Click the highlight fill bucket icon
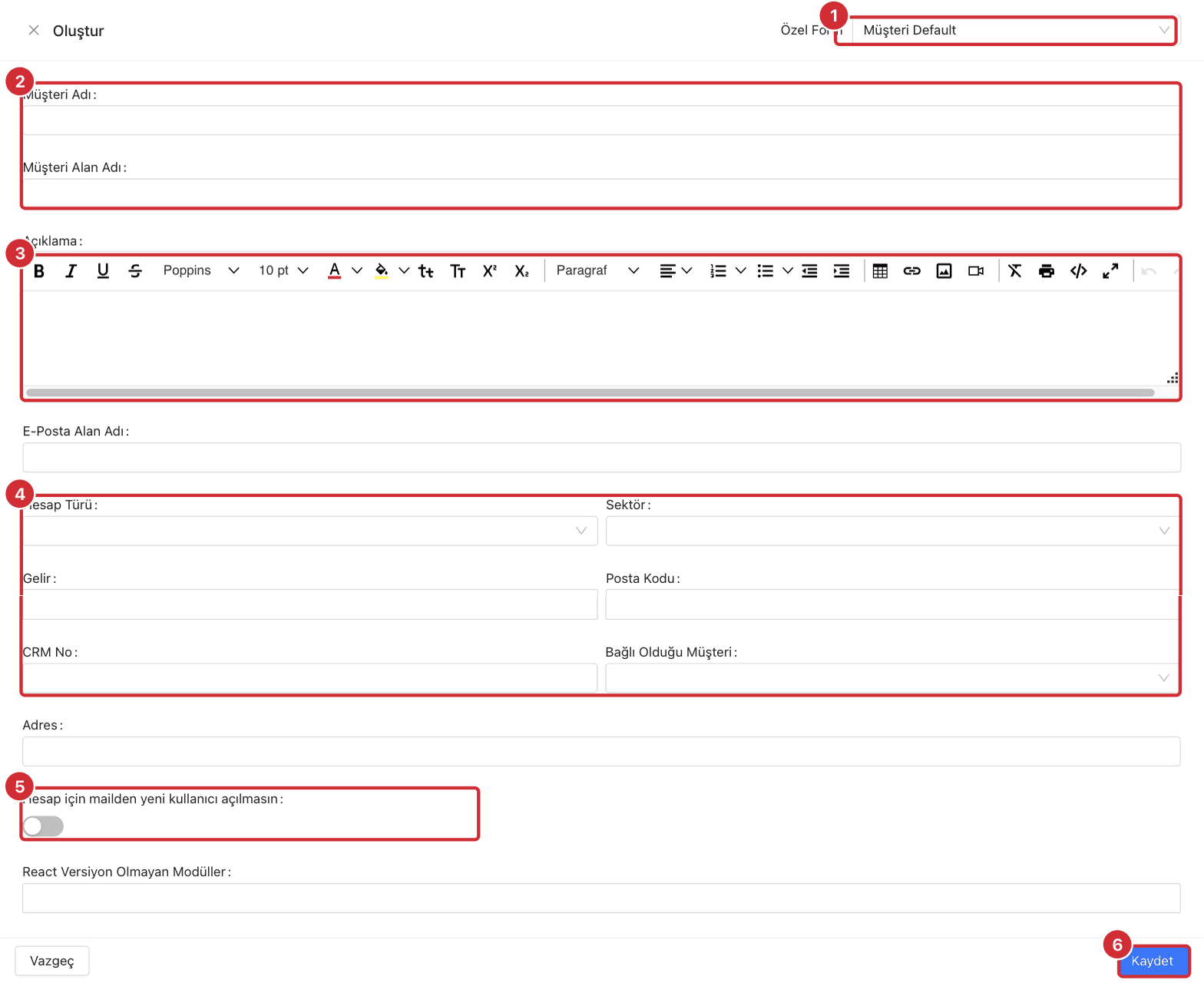Image resolution: width=1204 pixels, height=983 pixels. (x=382, y=271)
